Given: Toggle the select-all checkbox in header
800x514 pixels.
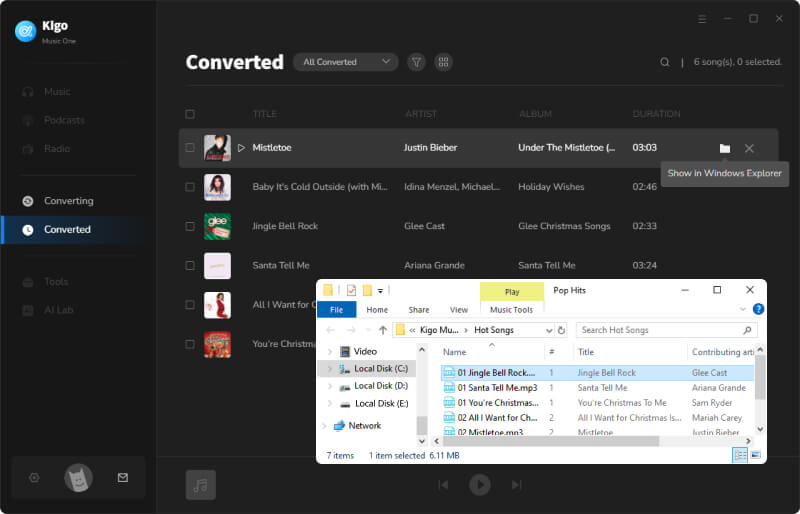Looking at the screenshot, I should (x=190, y=114).
